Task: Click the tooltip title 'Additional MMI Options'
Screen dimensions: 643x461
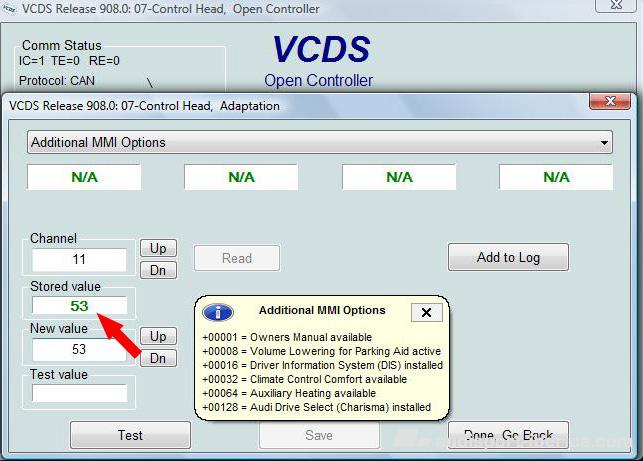Action: coord(322,310)
